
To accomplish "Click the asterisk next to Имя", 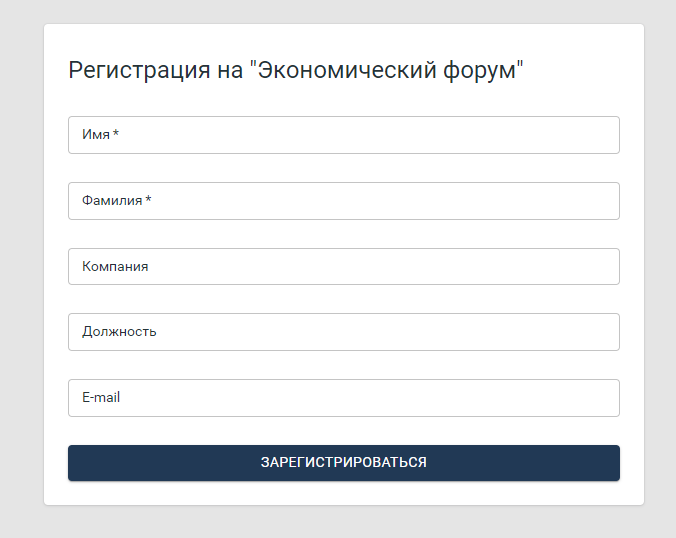I will [x=116, y=134].
